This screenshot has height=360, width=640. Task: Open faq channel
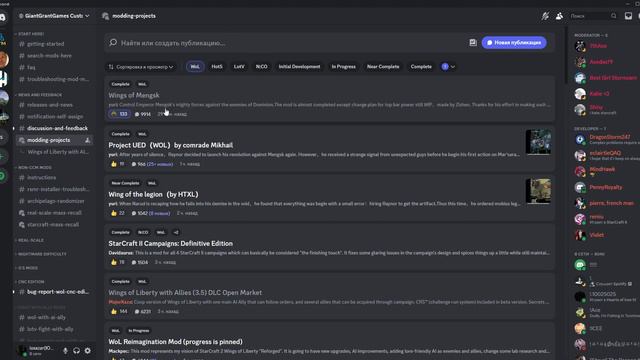coord(54,67)
